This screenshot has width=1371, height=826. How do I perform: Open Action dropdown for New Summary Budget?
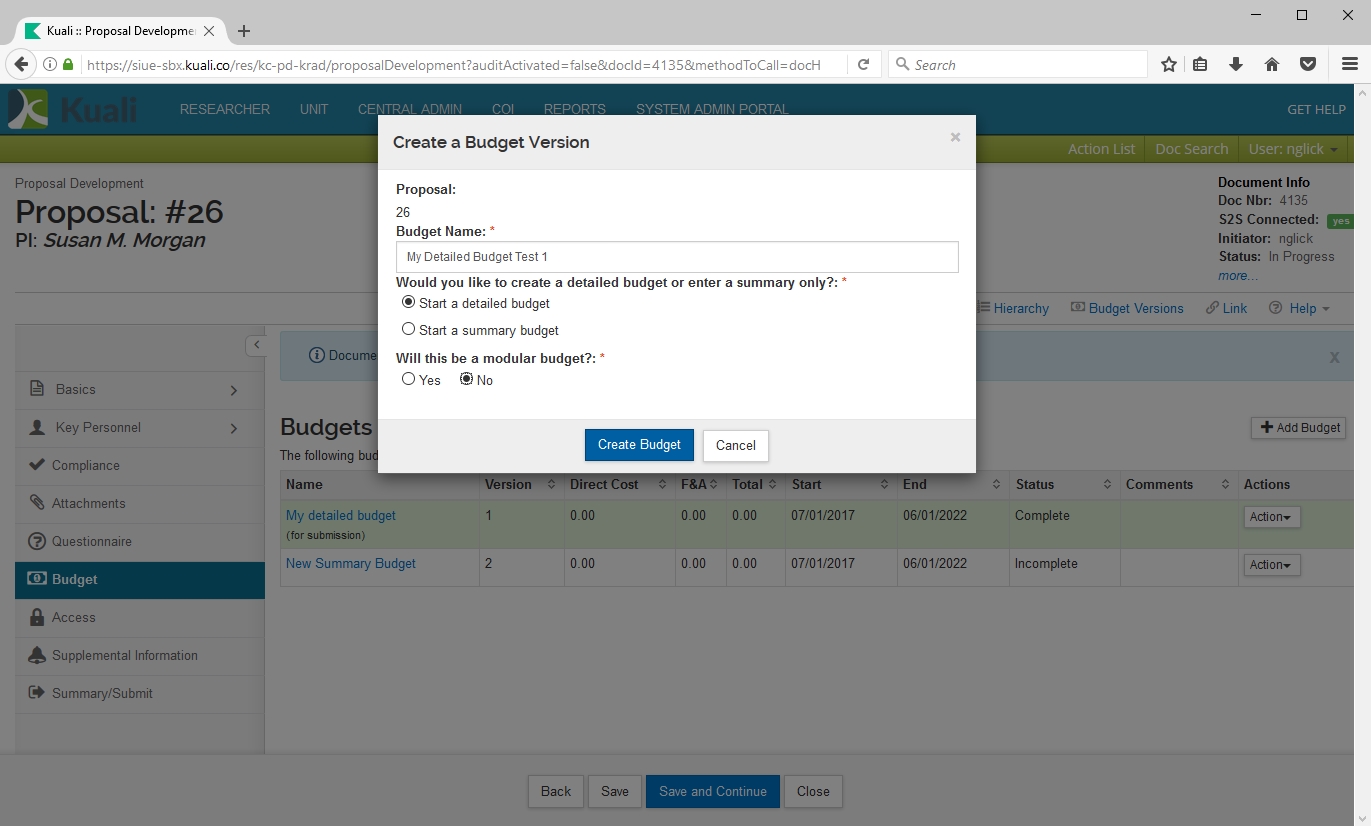(x=1271, y=565)
